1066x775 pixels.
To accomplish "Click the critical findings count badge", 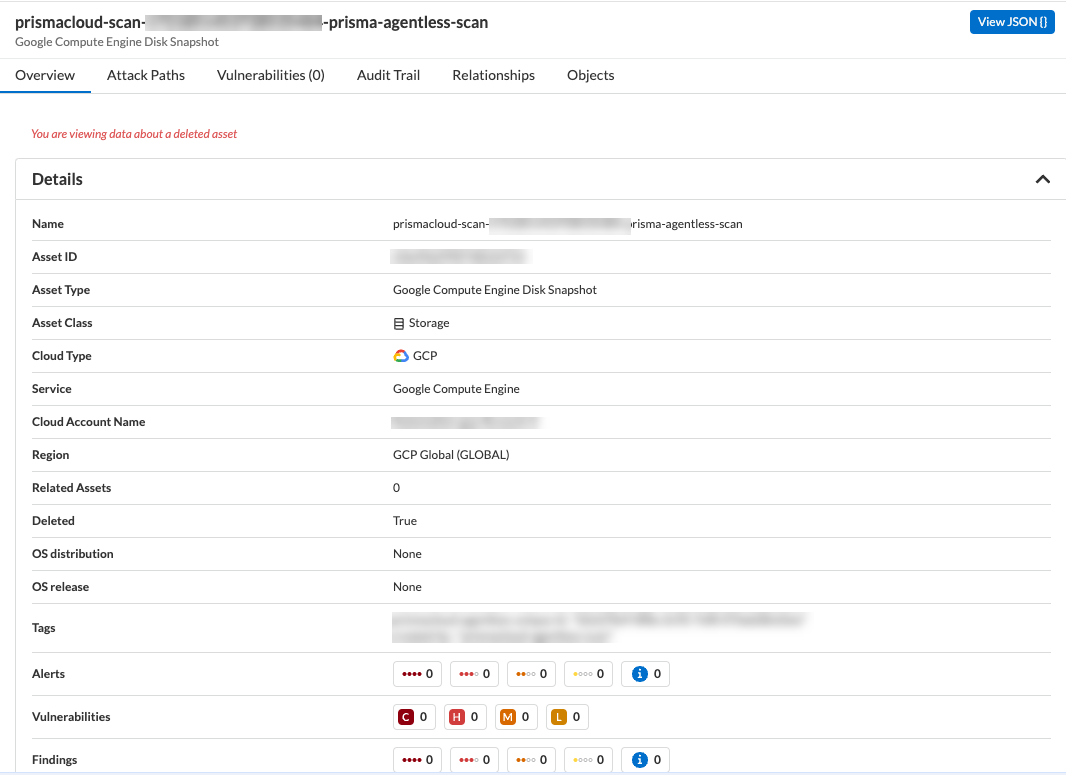I will (417, 760).
